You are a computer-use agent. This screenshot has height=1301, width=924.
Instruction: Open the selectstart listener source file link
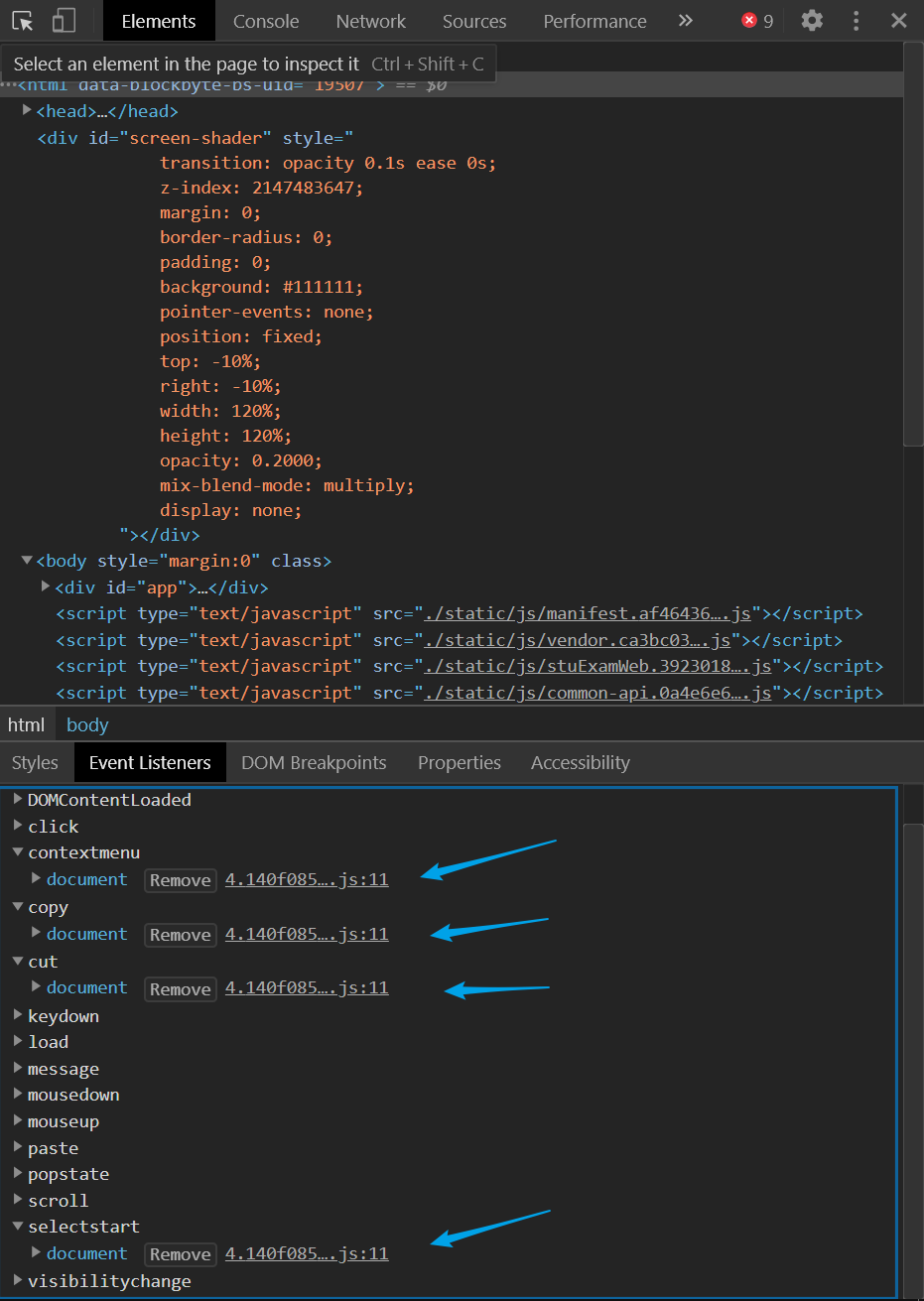point(307,1253)
